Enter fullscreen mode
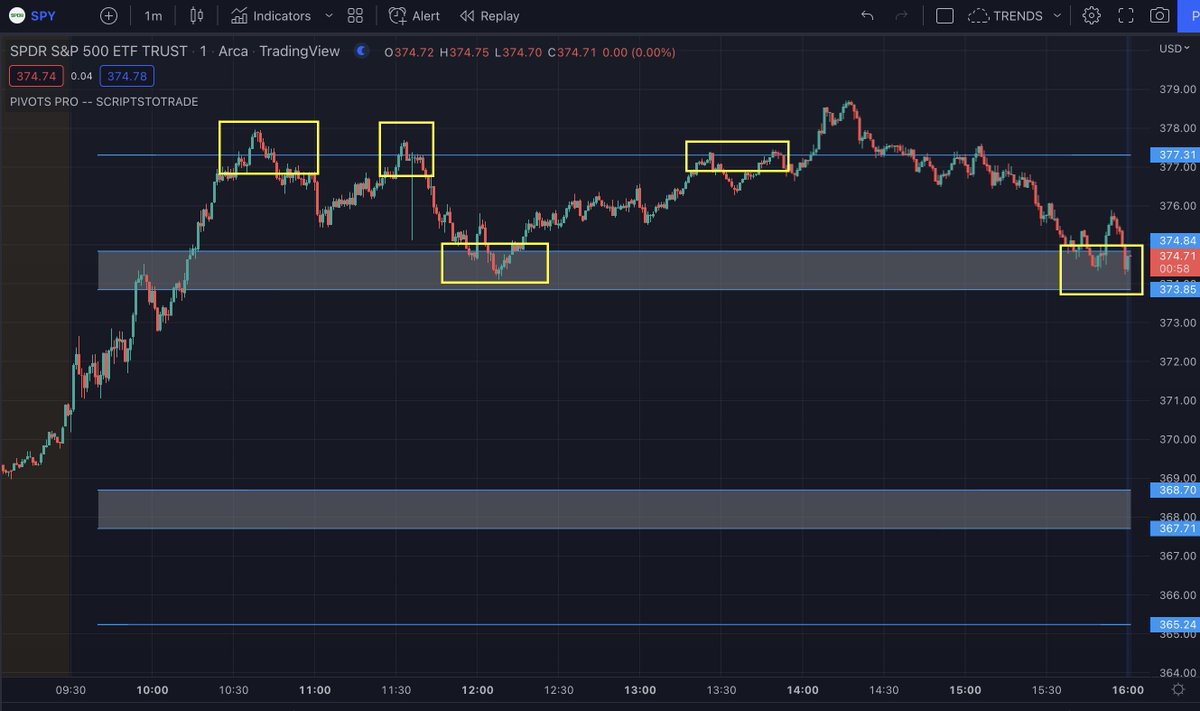The image size is (1200, 711). point(1126,16)
